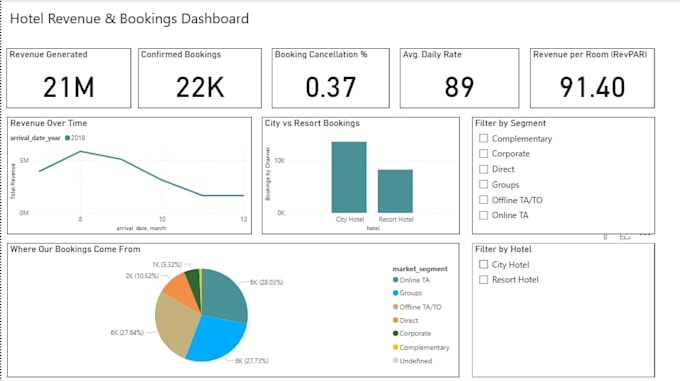This screenshot has height=381, width=680.
Task: Click the Groups legend color dot
Action: point(396,293)
